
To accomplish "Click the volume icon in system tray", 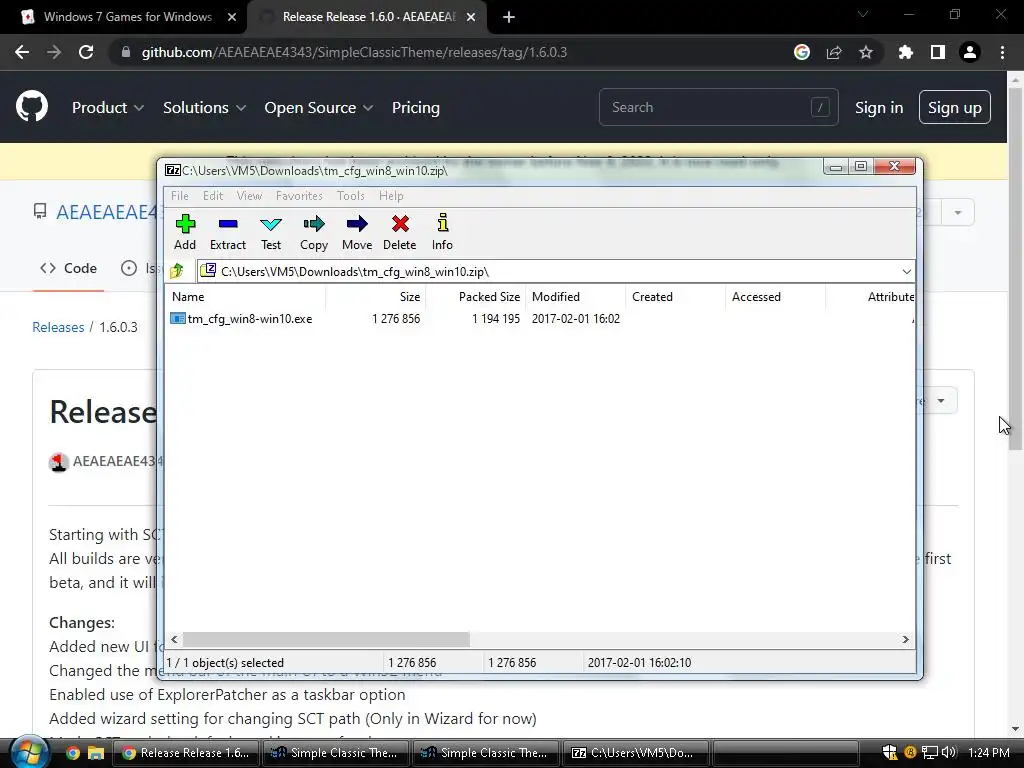I will pyautogui.click(x=949, y=752).
